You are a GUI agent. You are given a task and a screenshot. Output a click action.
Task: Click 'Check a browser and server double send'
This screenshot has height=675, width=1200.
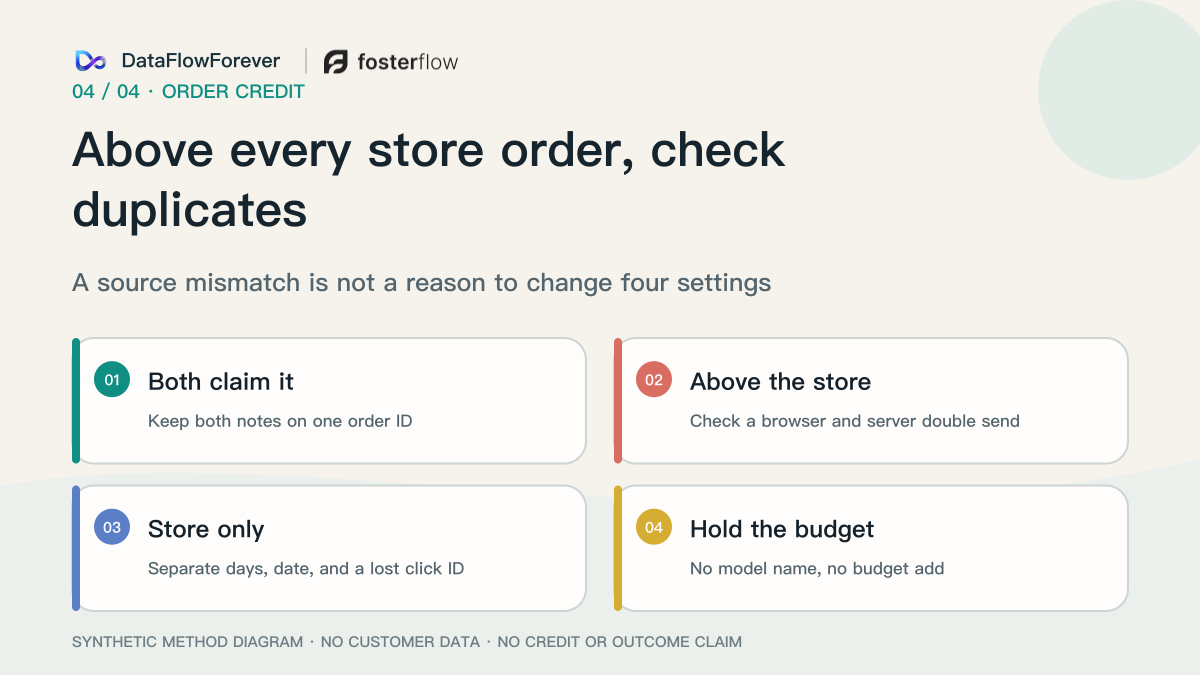tap(855, 421)
